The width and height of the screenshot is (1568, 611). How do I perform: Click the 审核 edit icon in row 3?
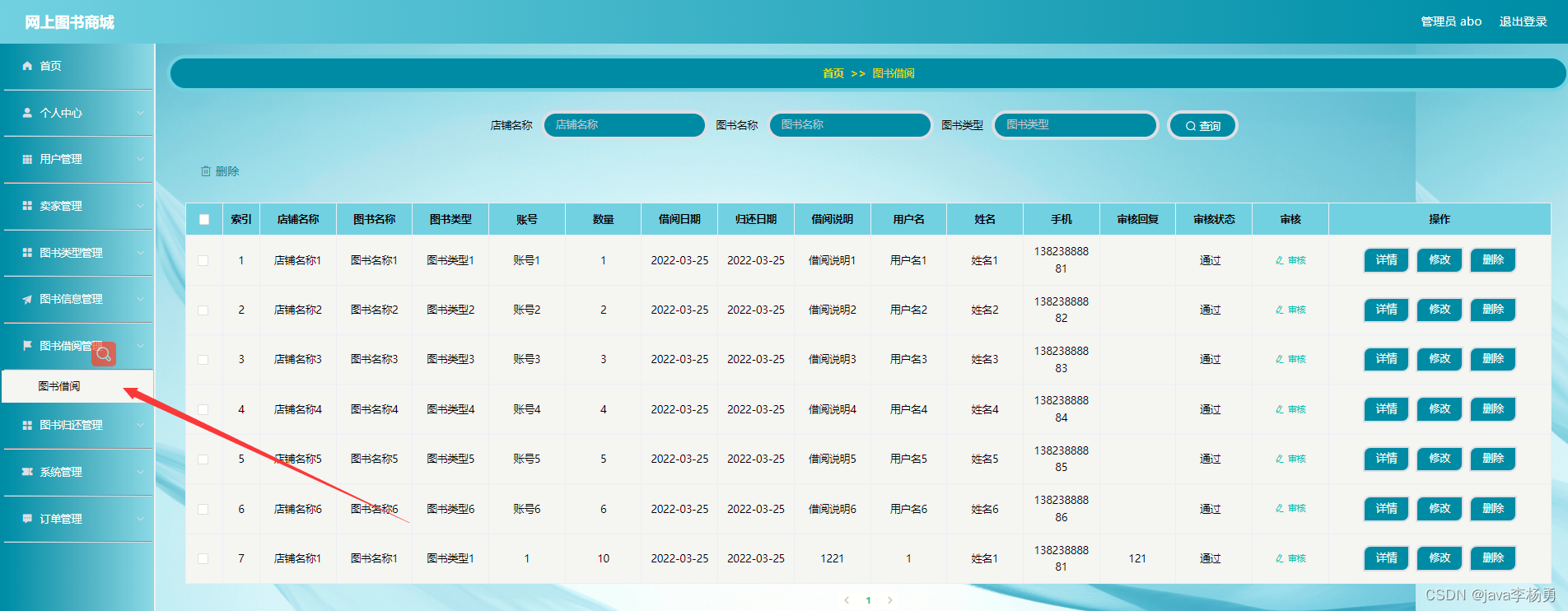pyautogui.click(x=1280, y=359)
